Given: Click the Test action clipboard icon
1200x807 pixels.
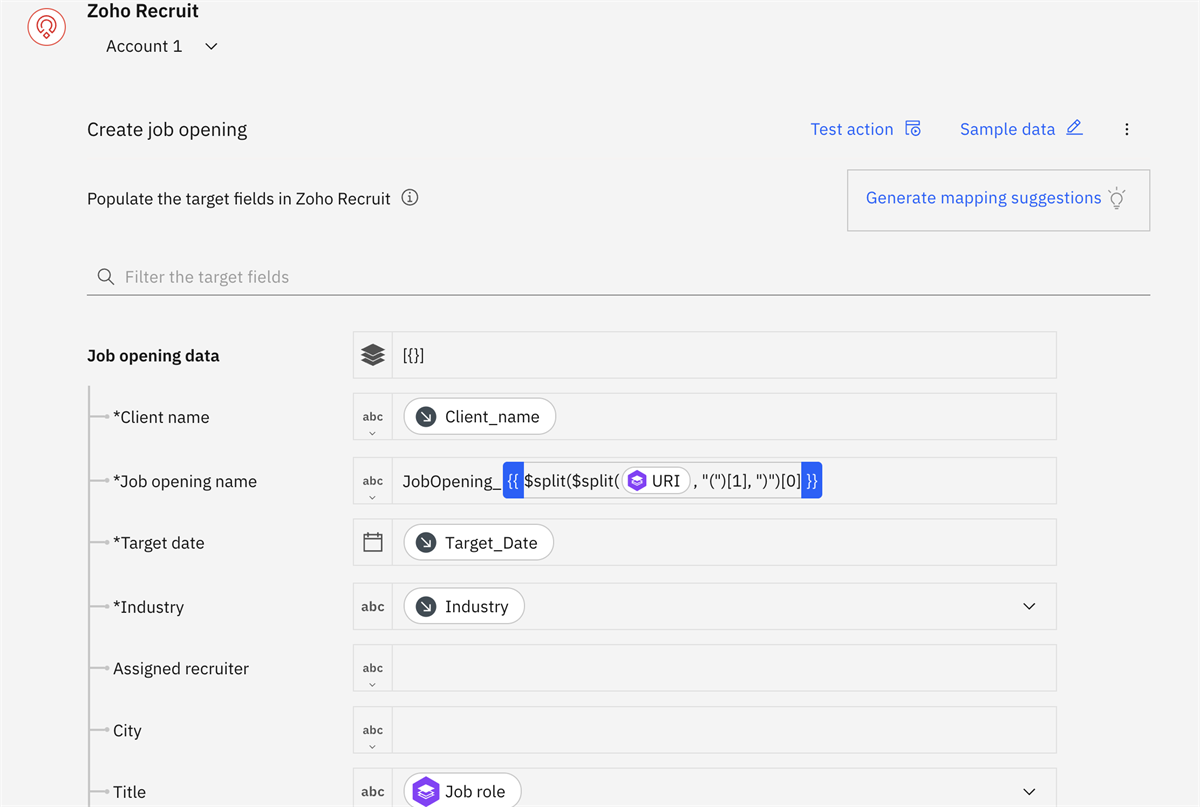Looking at the screenshot, I should pos(913,128).
